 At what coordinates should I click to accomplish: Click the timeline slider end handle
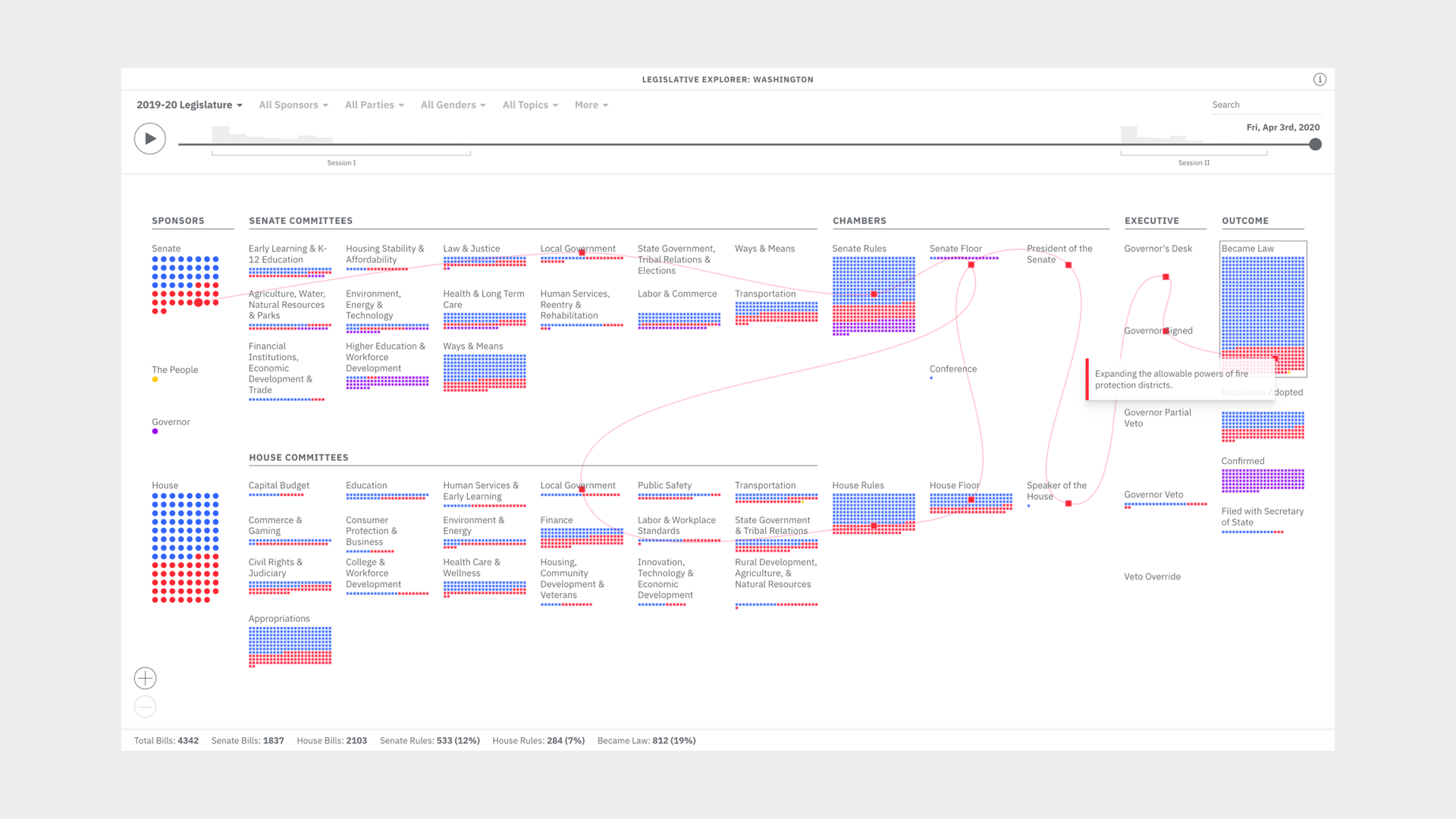pyautogui.click(x=1316, y=144)
